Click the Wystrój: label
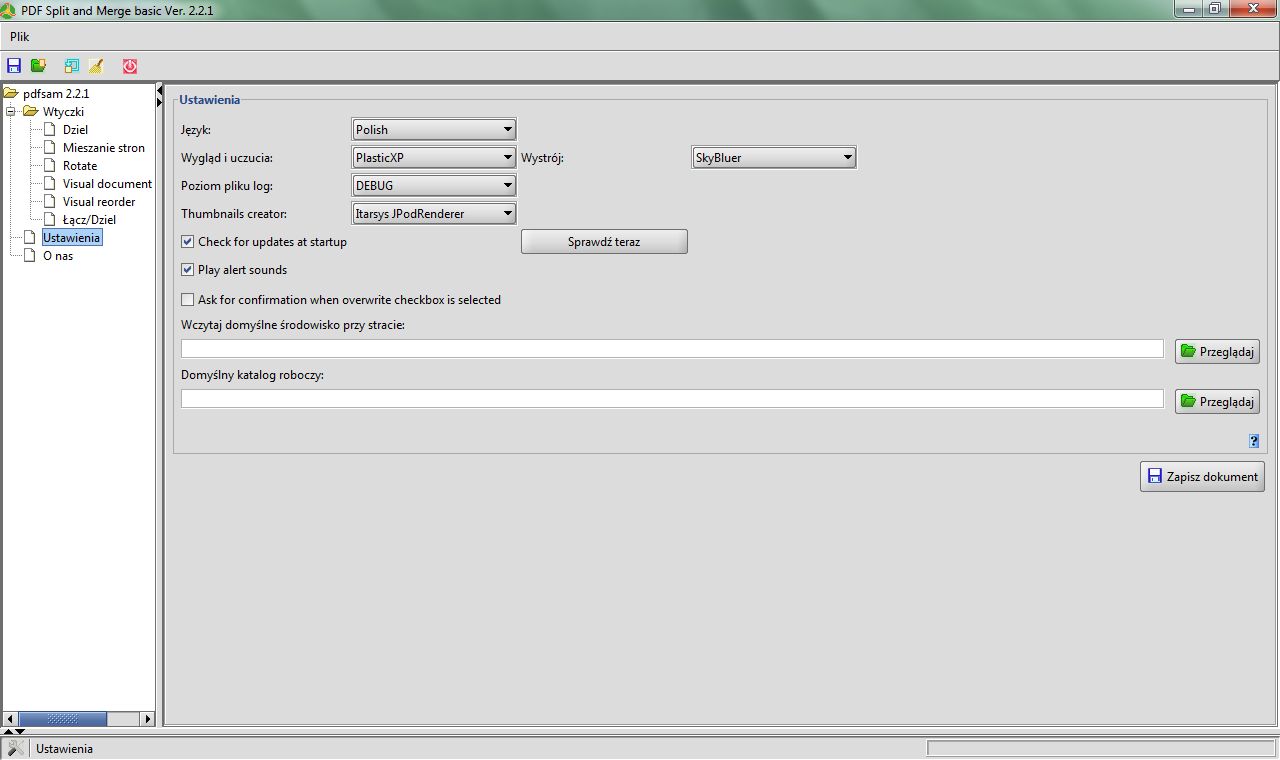1280x760 pixels. coord(543,158)
